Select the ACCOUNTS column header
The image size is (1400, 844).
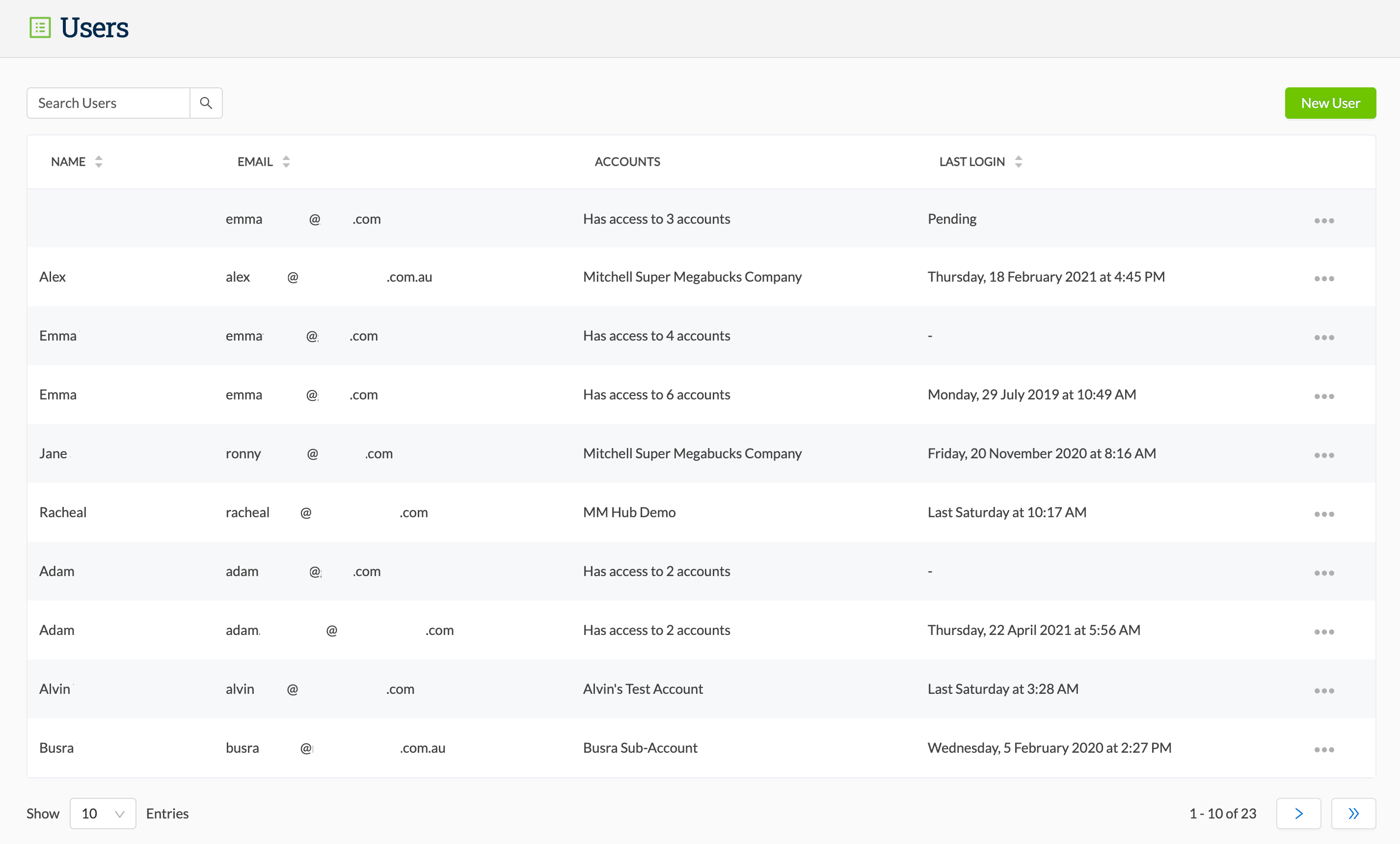627,161
